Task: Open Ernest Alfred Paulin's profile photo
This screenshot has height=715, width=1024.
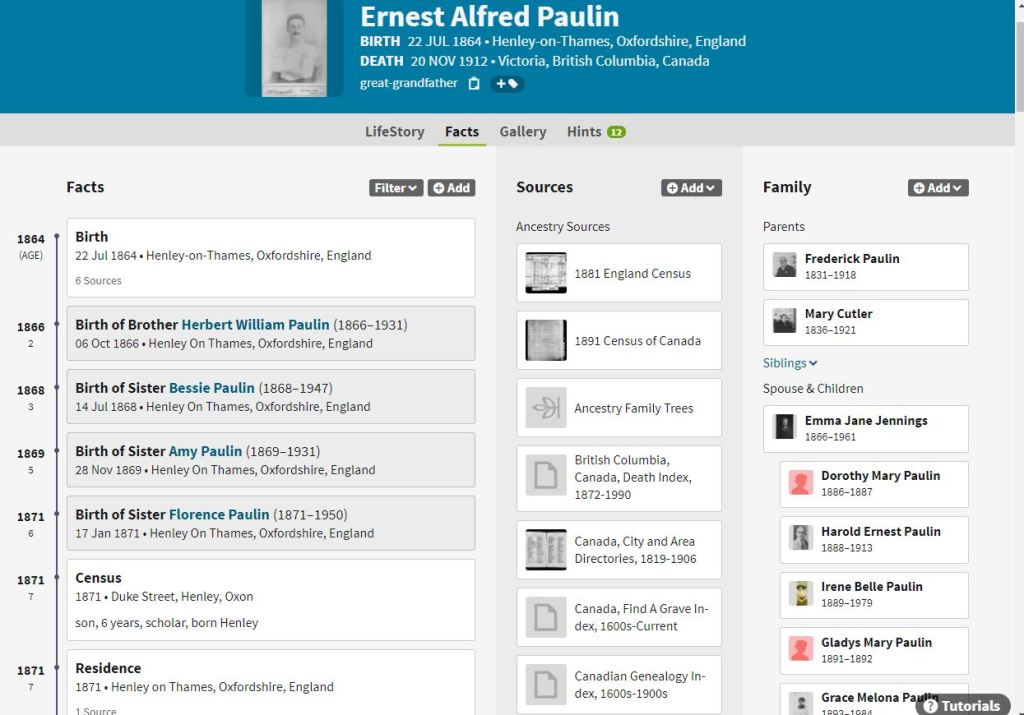Action: point(294,48)
